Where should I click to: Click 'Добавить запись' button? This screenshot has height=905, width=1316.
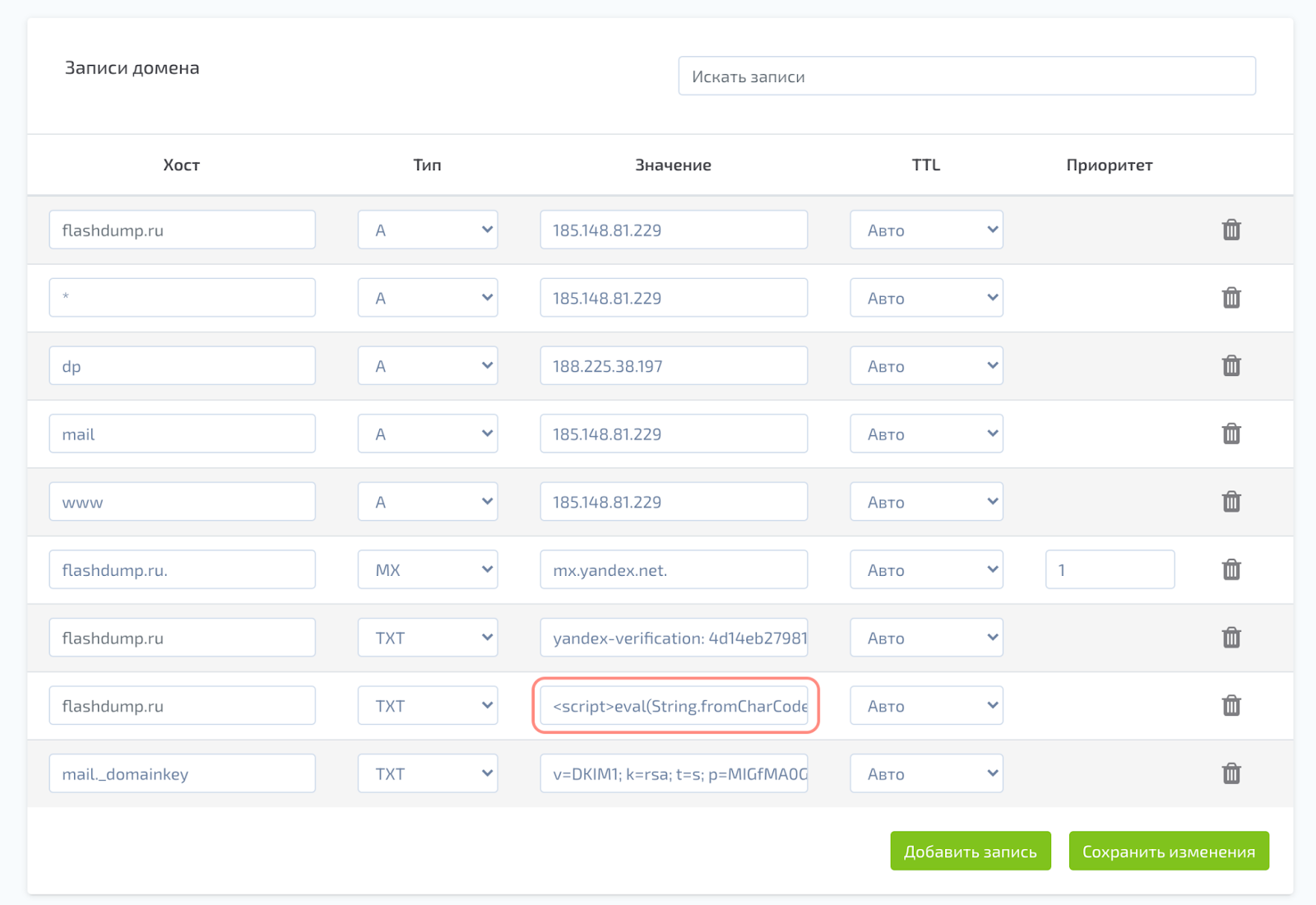point(971,851)
